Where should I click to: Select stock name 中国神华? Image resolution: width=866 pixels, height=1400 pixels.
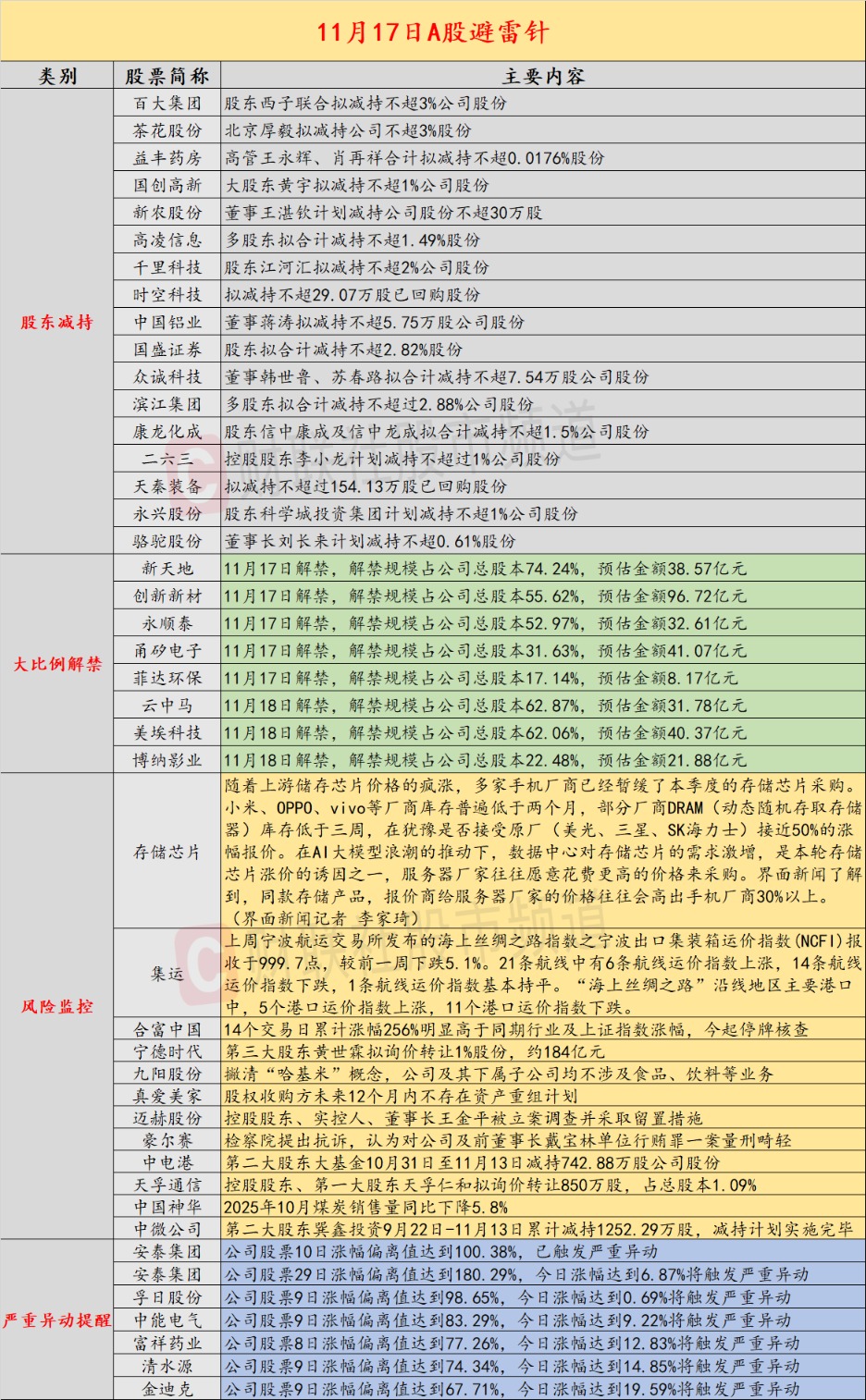tap(167, 1207)
